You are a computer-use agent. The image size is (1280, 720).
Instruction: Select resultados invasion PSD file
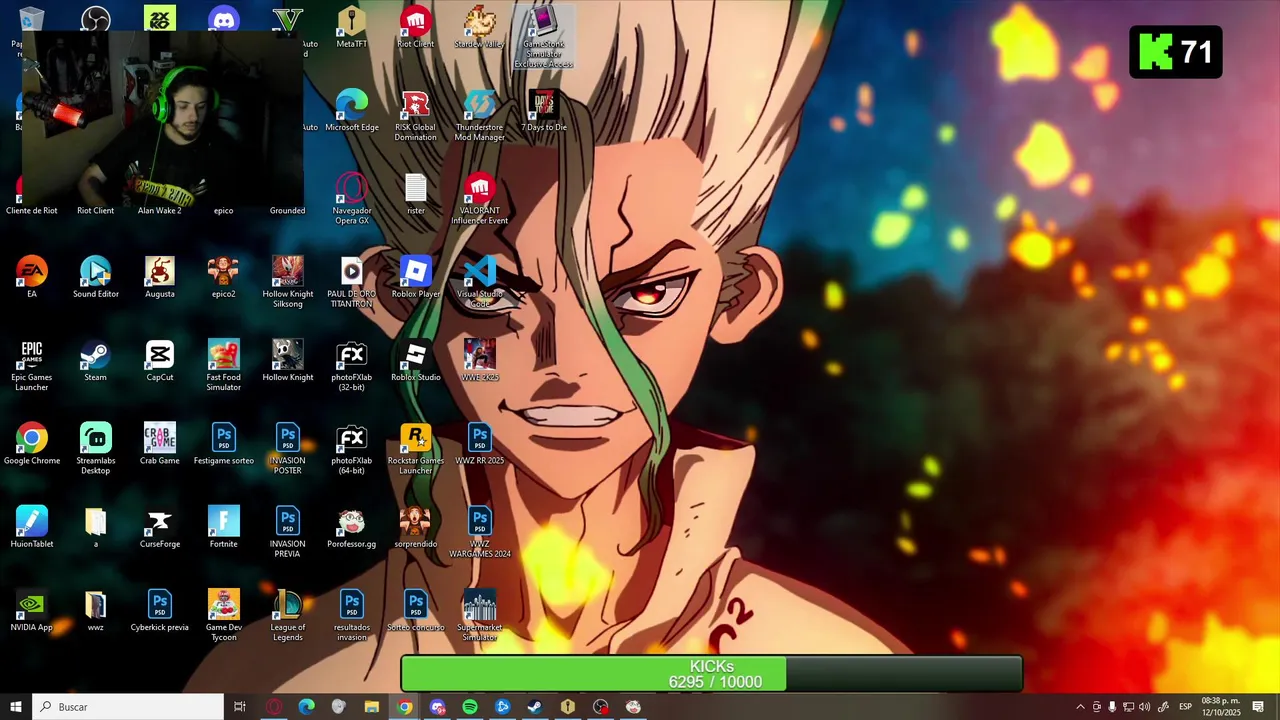click(x=352, y=616)
